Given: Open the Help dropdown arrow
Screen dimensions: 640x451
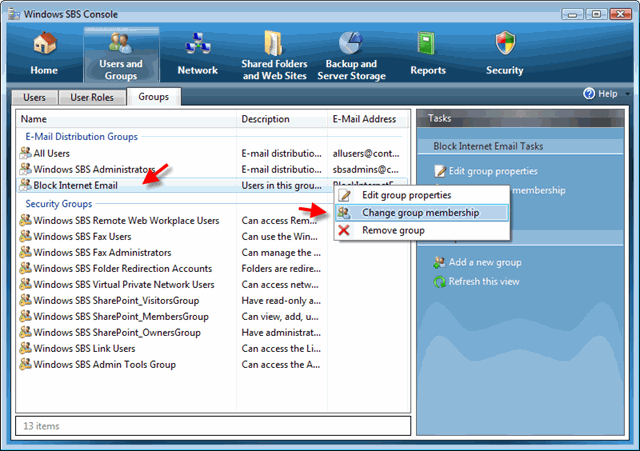Looking at the screenshot, I should pos(627,94).
